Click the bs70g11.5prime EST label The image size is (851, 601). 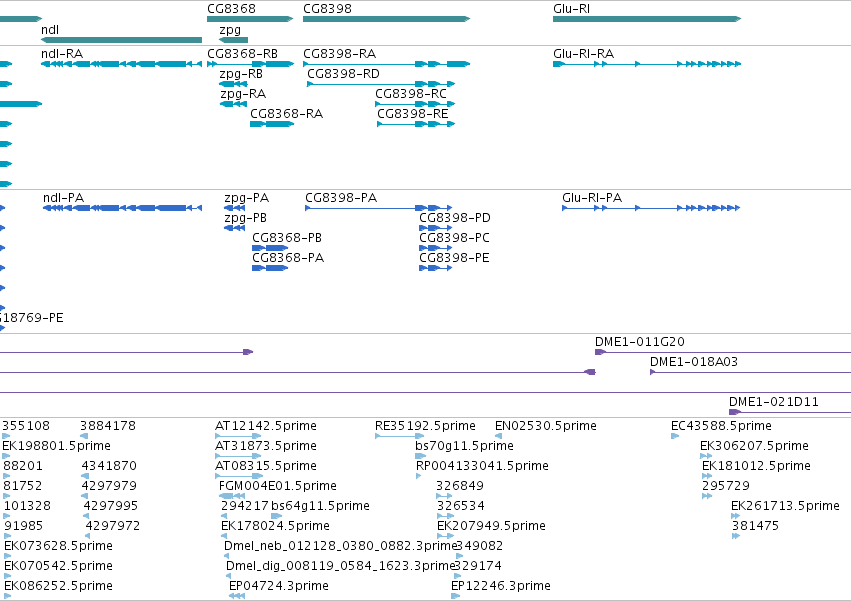click(465, 446)
